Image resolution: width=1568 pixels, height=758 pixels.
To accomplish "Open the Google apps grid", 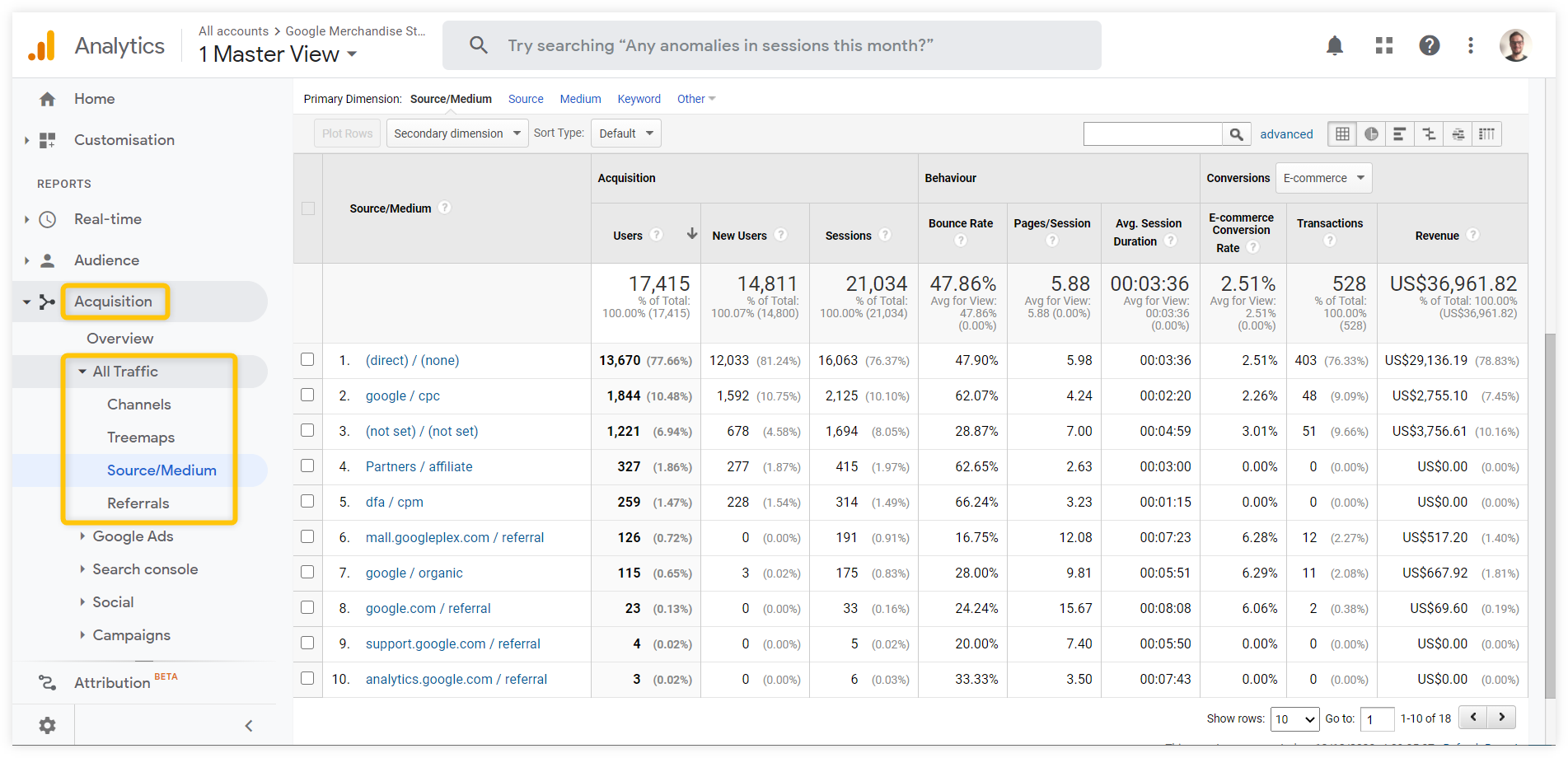I will click(x=1384, y=46).
